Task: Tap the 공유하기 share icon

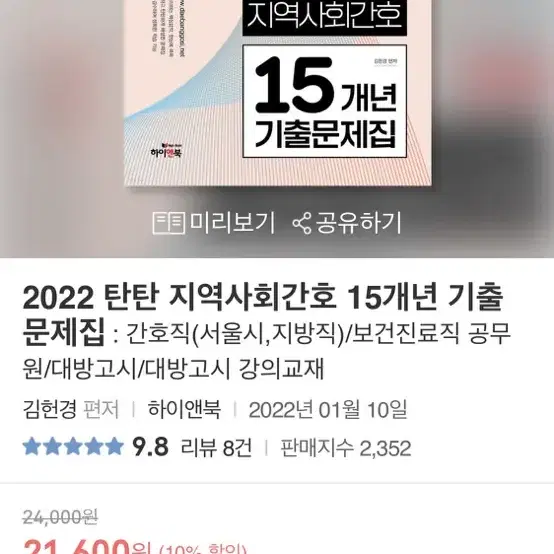Action: [x=302, y=223]
